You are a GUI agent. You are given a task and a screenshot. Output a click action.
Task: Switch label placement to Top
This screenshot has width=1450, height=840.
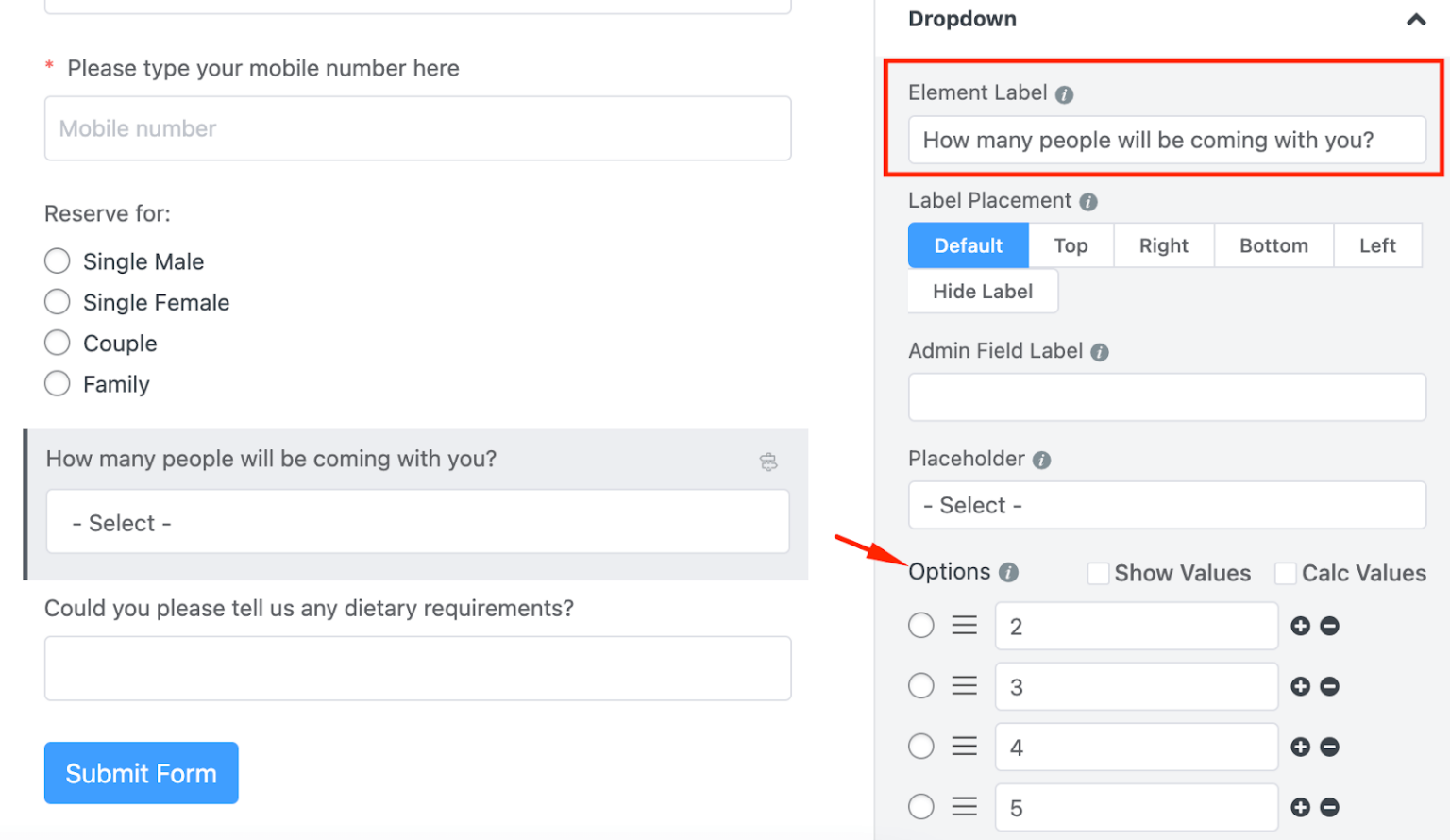[1071, 244]
